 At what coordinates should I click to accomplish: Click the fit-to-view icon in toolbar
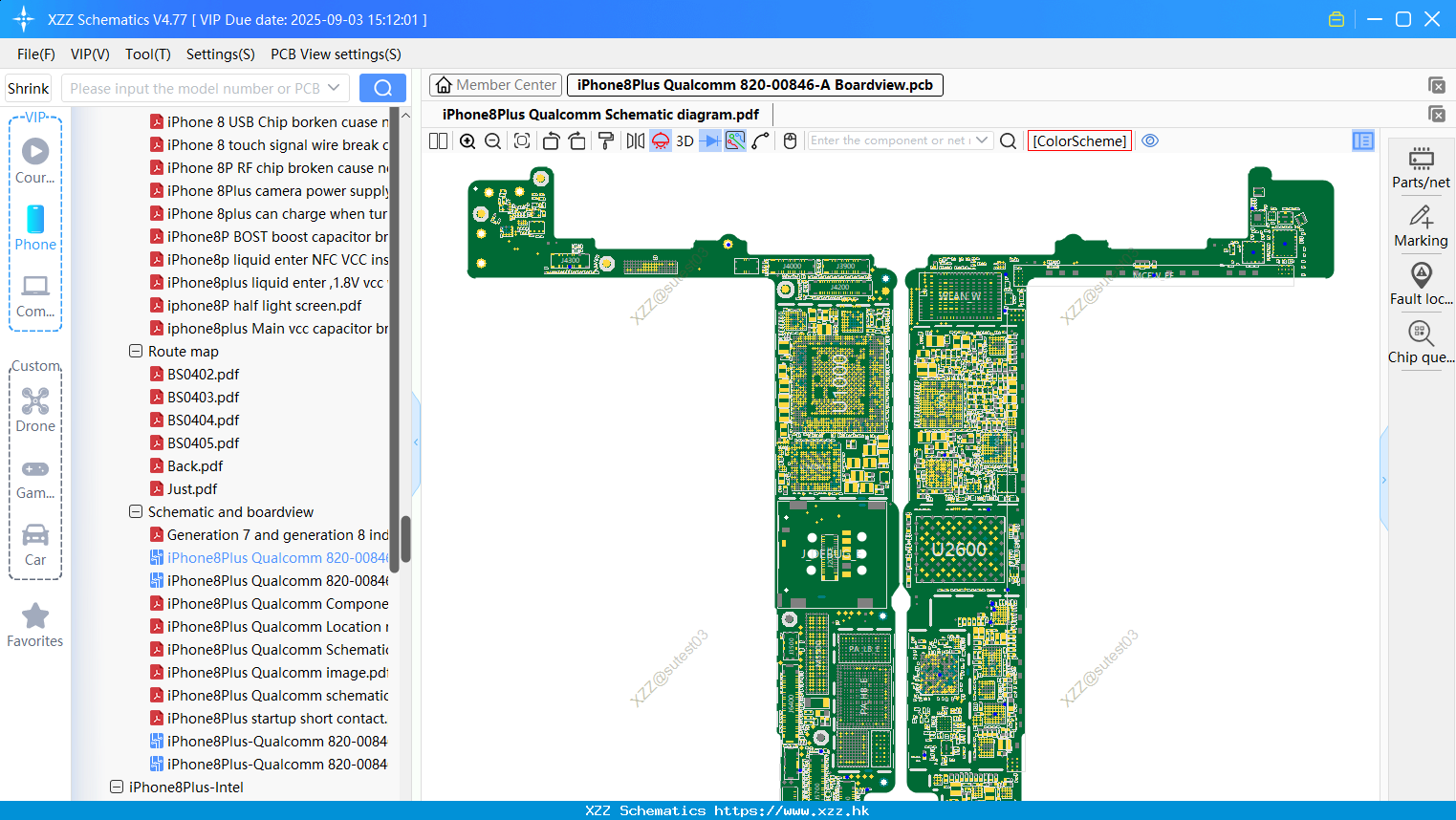522,141
